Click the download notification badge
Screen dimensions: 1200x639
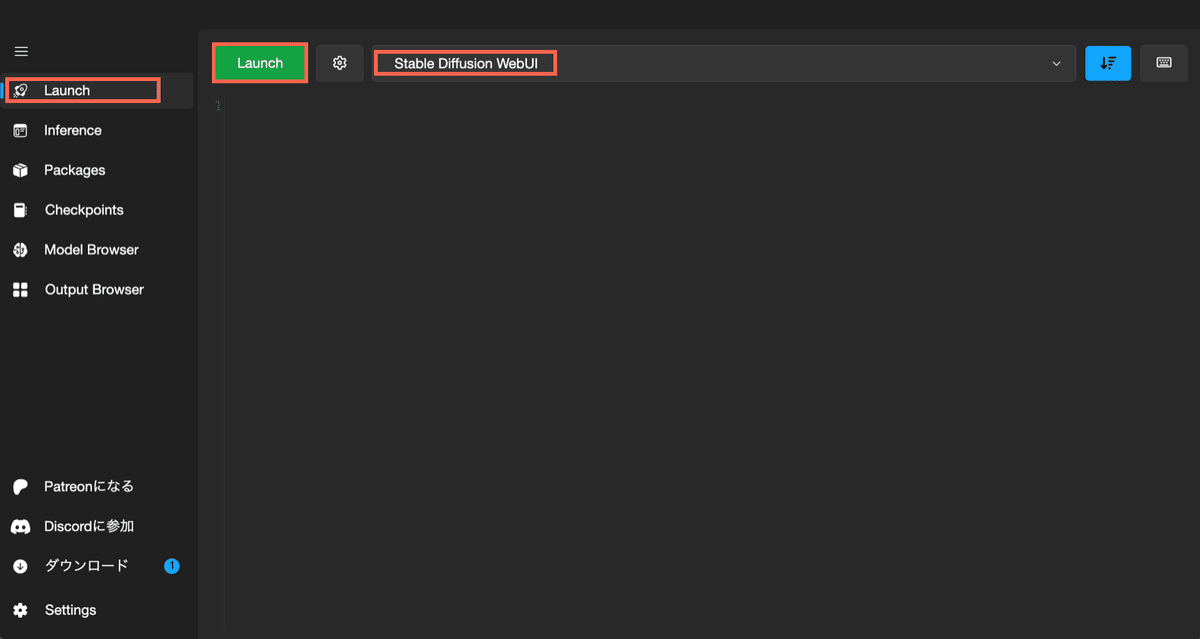click(171, 565)
